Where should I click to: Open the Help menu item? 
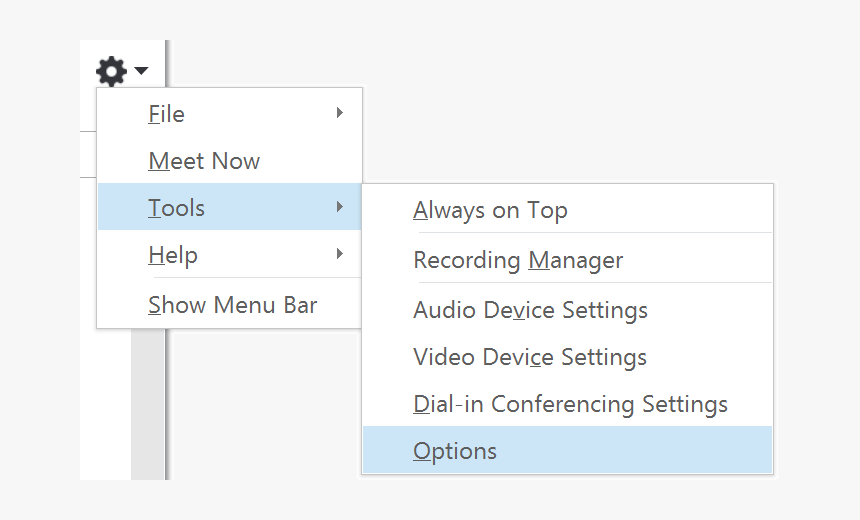pyautogui.click(x=173, y=255)
